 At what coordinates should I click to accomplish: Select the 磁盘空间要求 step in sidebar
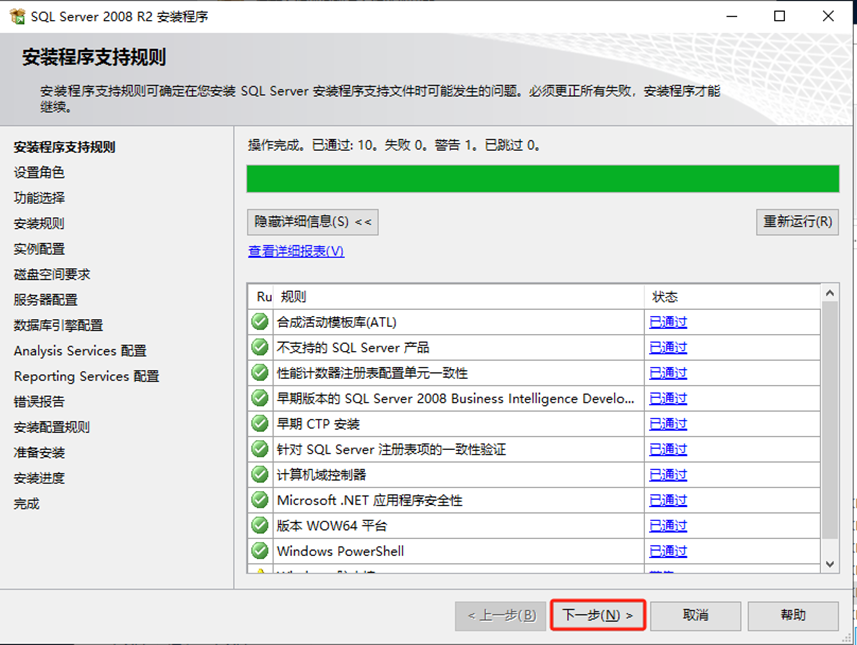pos(52,274)
